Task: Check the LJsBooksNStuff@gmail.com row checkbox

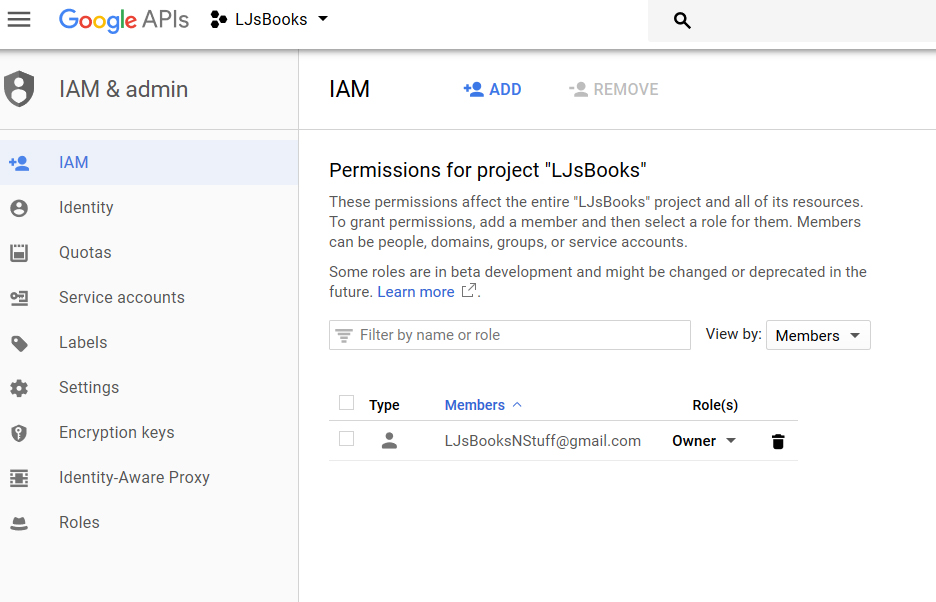Action: point(347,439)
